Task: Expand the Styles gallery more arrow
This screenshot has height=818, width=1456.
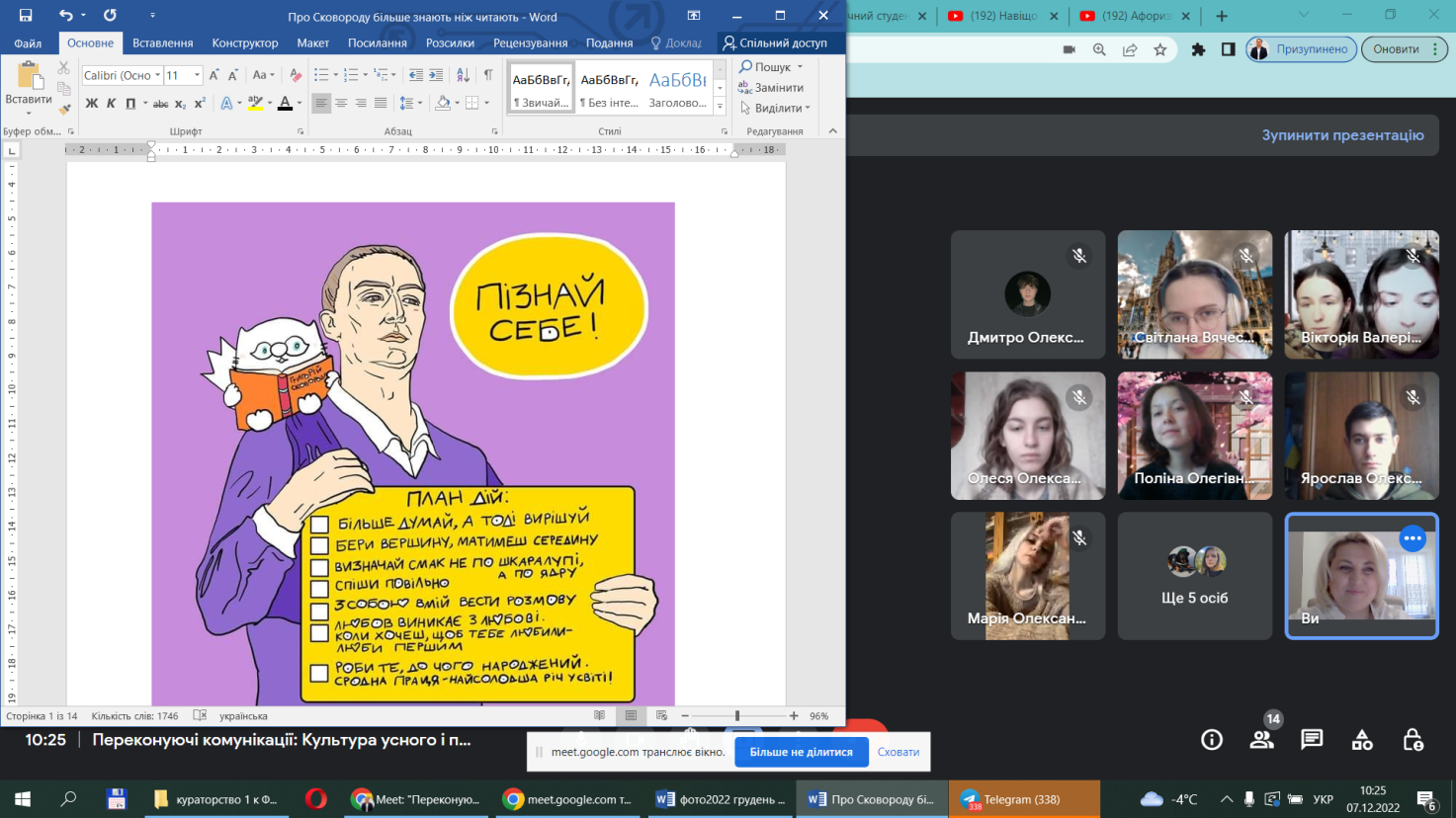Action: pos(720,107)
